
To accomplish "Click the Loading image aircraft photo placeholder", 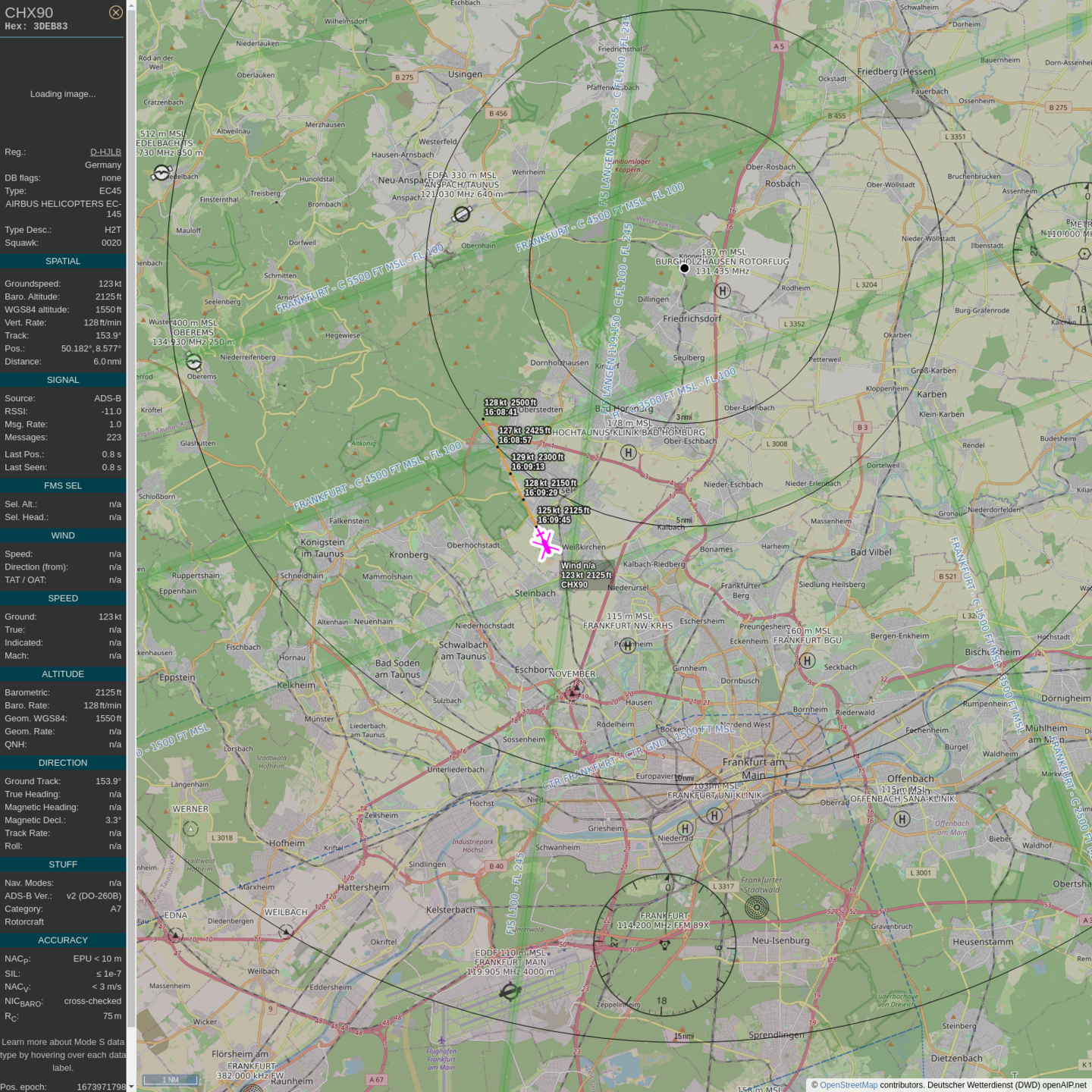I will tap(63, 94).
